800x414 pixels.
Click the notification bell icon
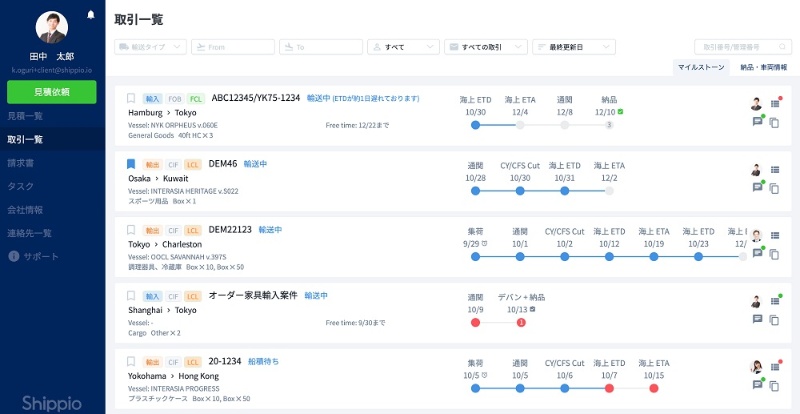92,15
